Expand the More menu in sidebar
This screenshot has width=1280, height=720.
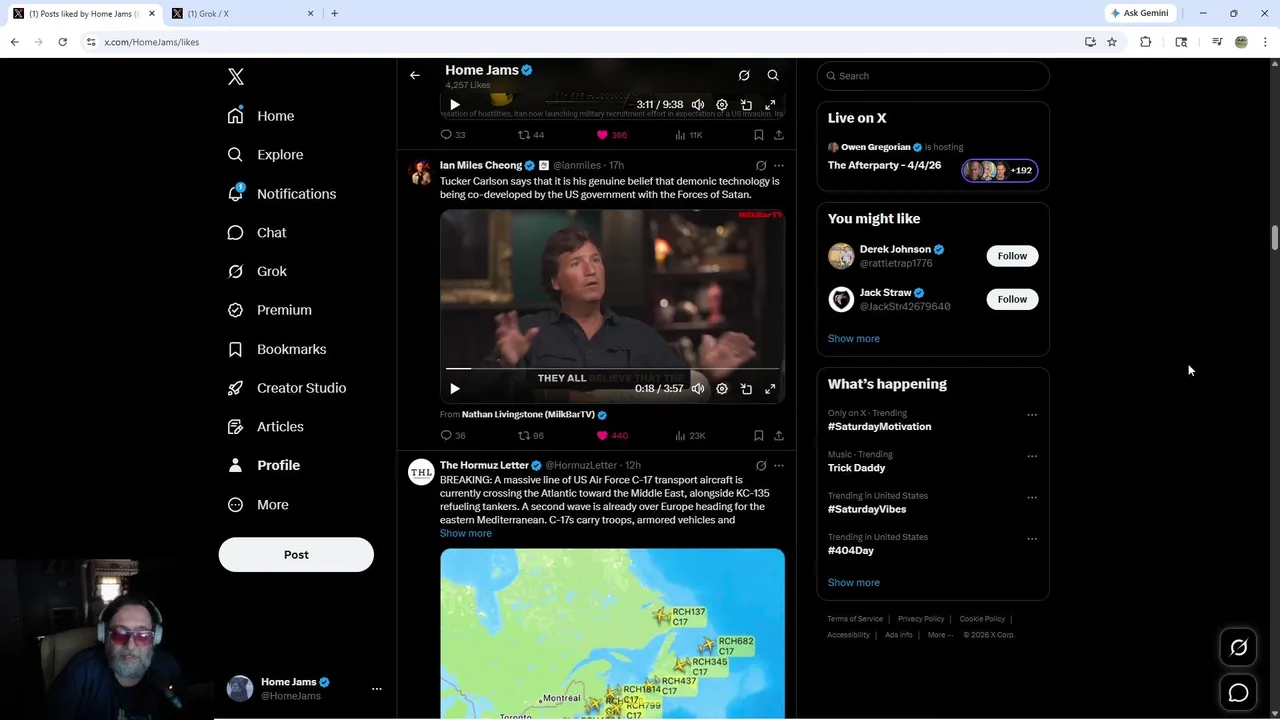(258, 505)
